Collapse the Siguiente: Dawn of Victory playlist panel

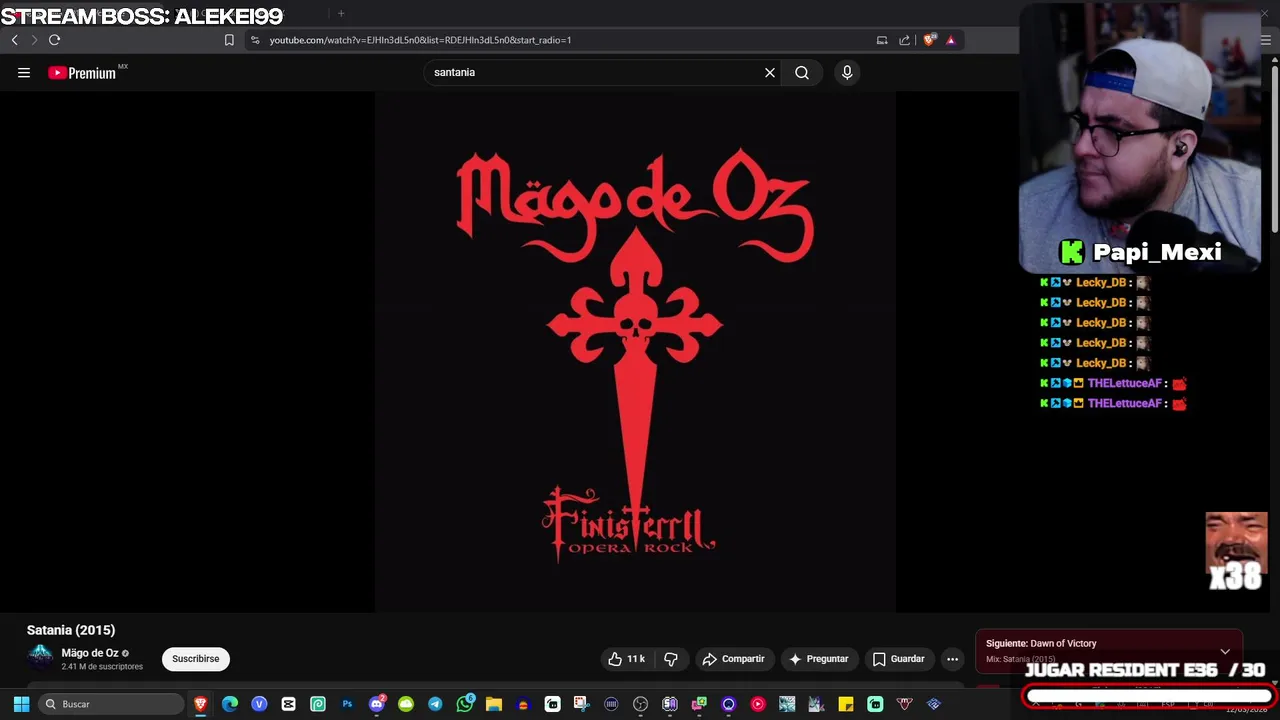1225,651
